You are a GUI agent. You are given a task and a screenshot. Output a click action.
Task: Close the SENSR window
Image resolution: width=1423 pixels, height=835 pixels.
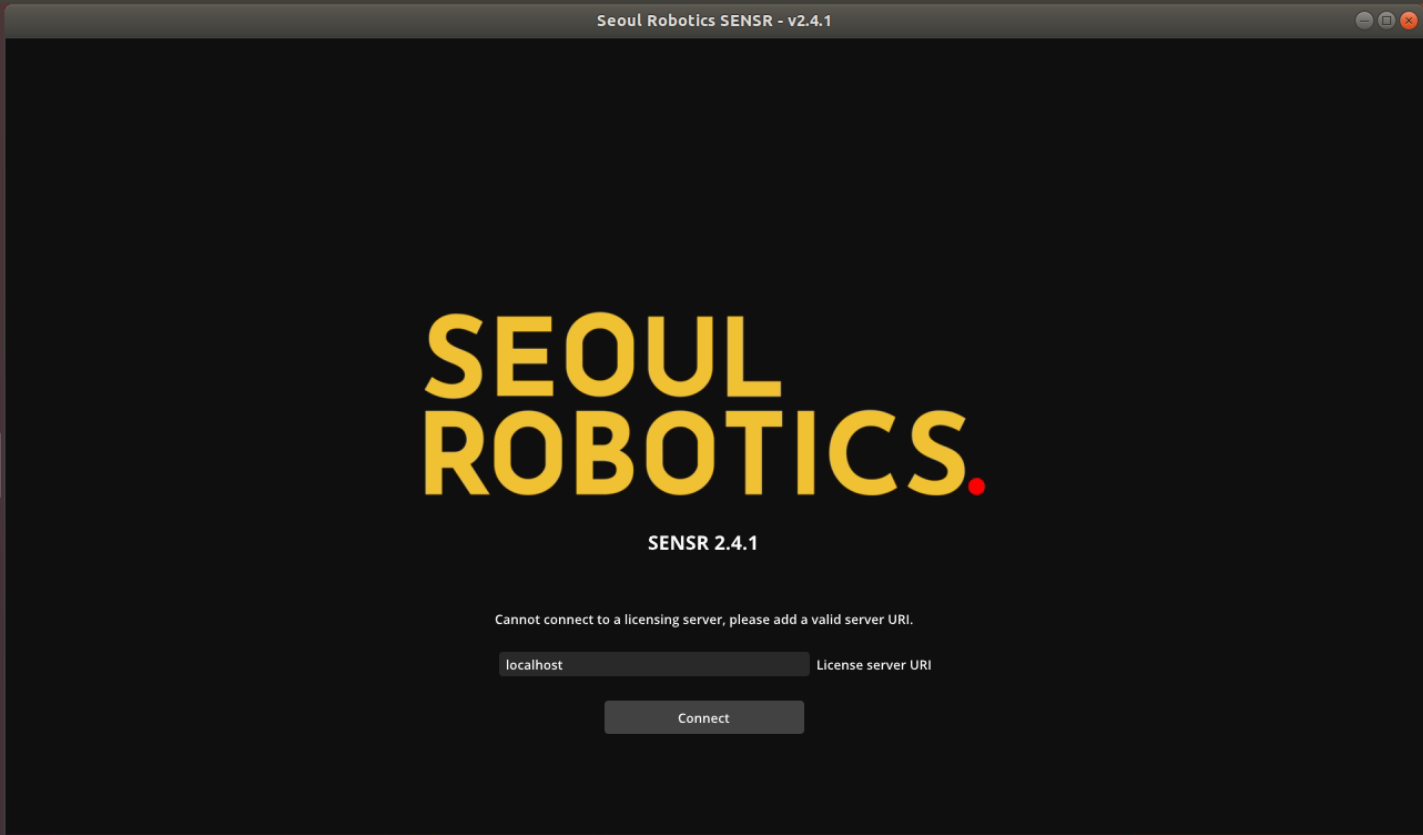(x=1409, y=20)
